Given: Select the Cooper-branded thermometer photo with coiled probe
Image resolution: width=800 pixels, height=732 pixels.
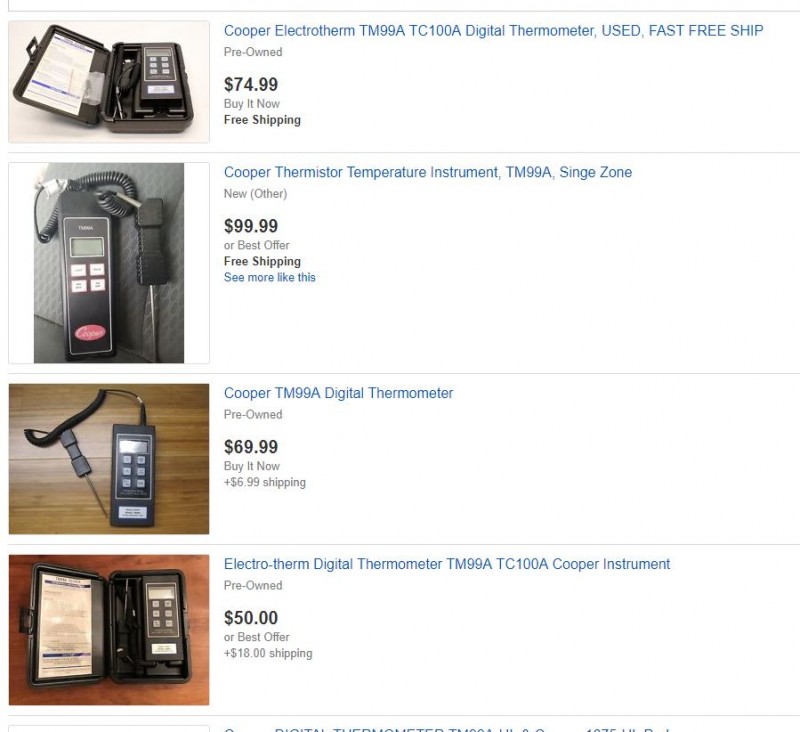Looking at the screenshot, I should point(109,263).
